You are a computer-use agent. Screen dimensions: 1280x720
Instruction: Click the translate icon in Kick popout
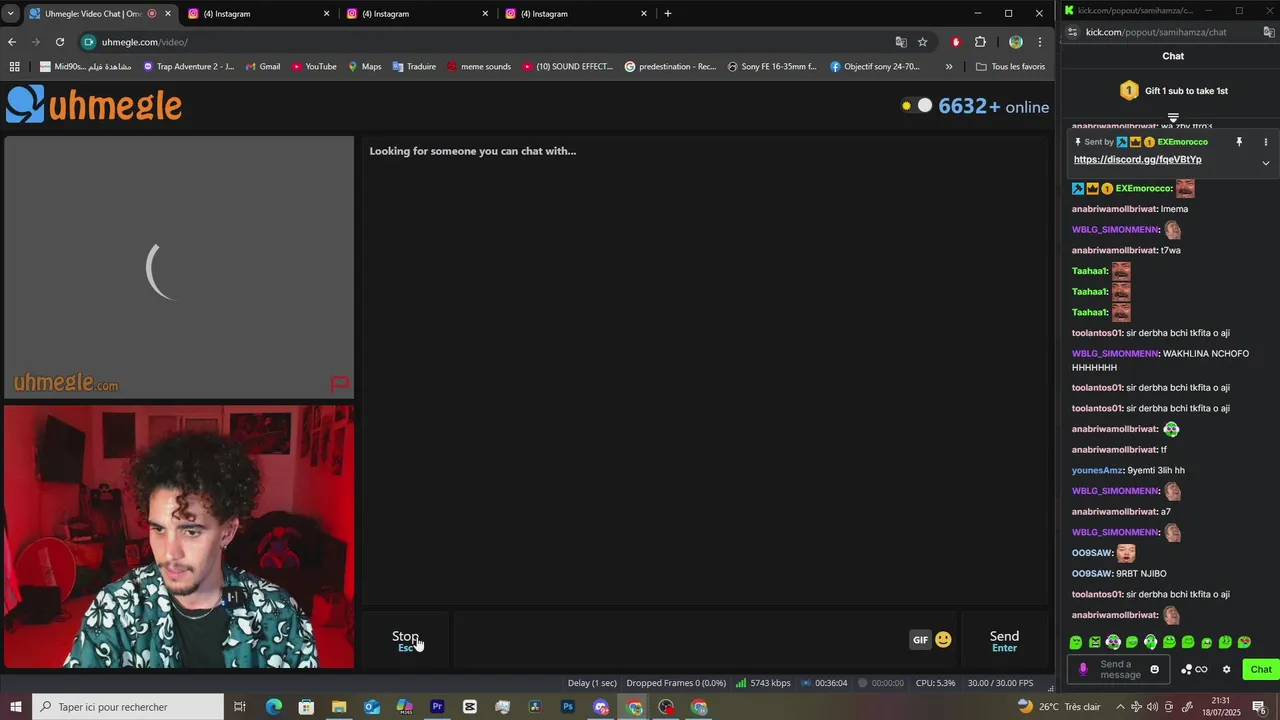pyautogui.click(x=1270, y=32)
